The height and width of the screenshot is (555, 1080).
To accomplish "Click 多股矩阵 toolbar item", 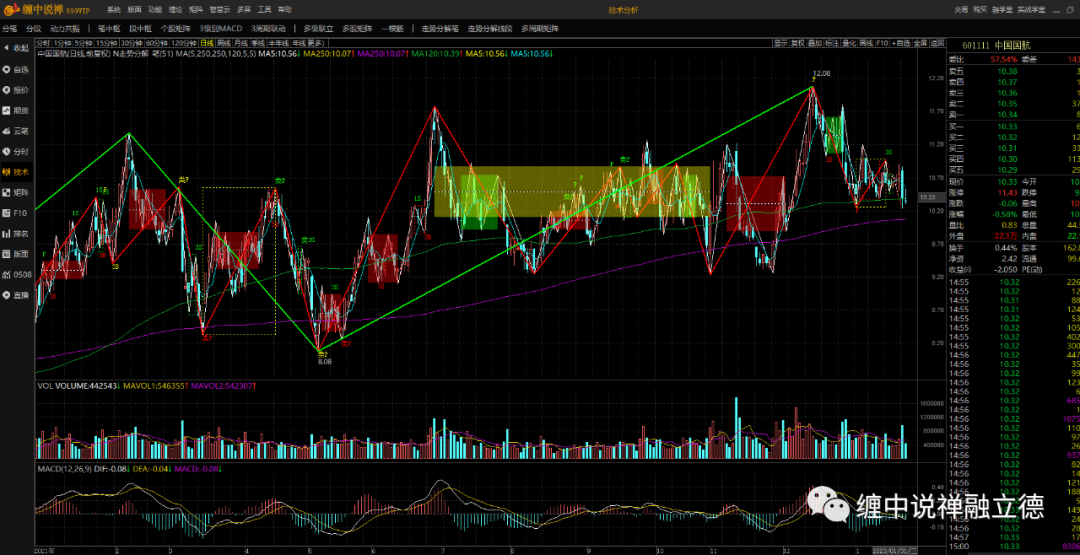I will pyautogui.click(x=357, y=29).
